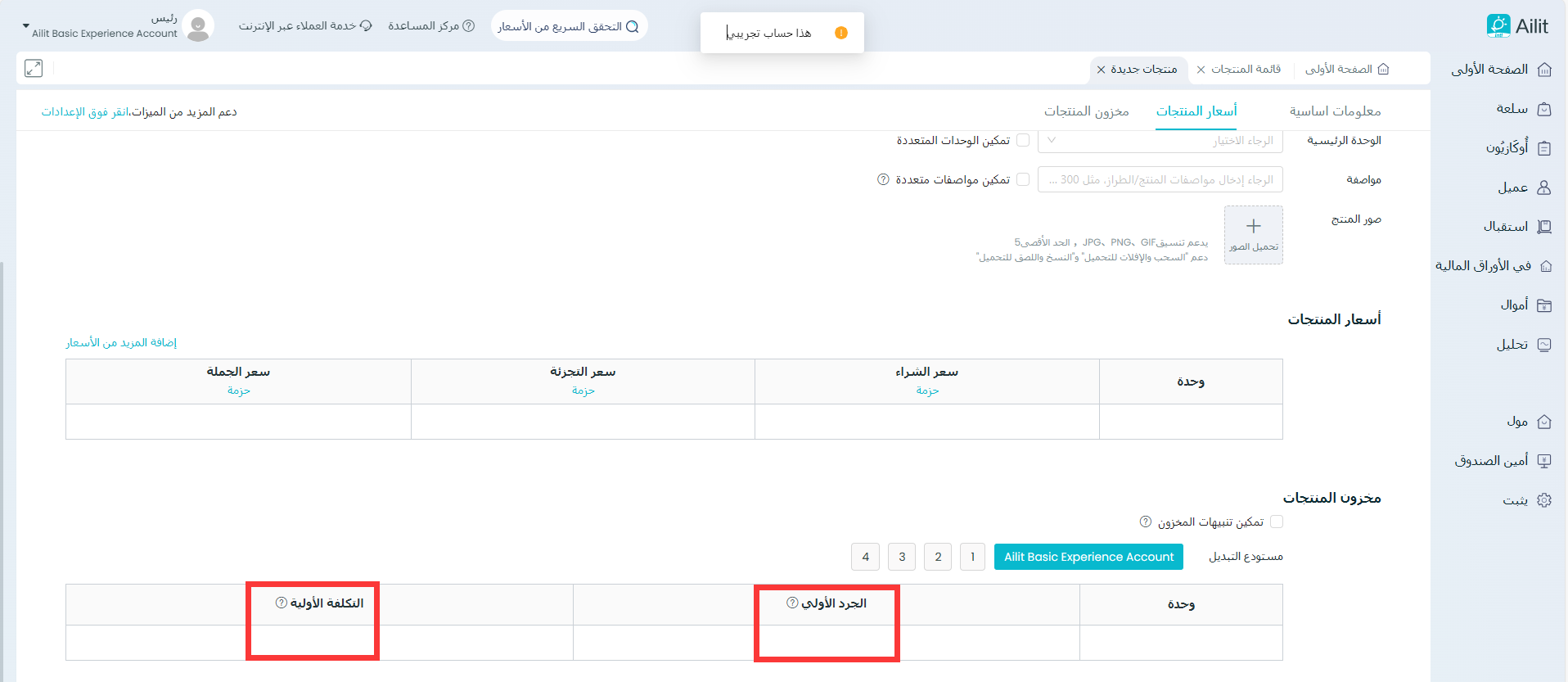Screen dimensions: 1568x682
Task: Open the الصفحة الأولى home sidebar icon
Action: 1544,70
